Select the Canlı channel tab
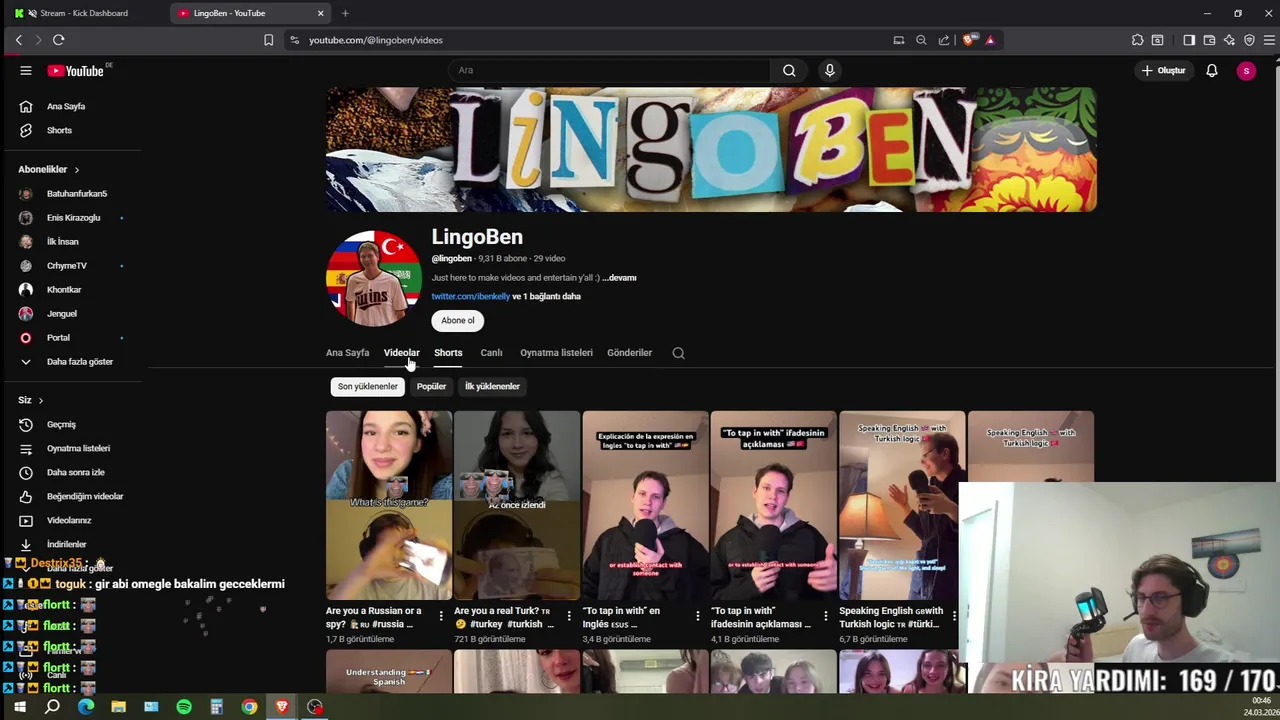This screenshot has height=720, width=1280. coord(491,352)
